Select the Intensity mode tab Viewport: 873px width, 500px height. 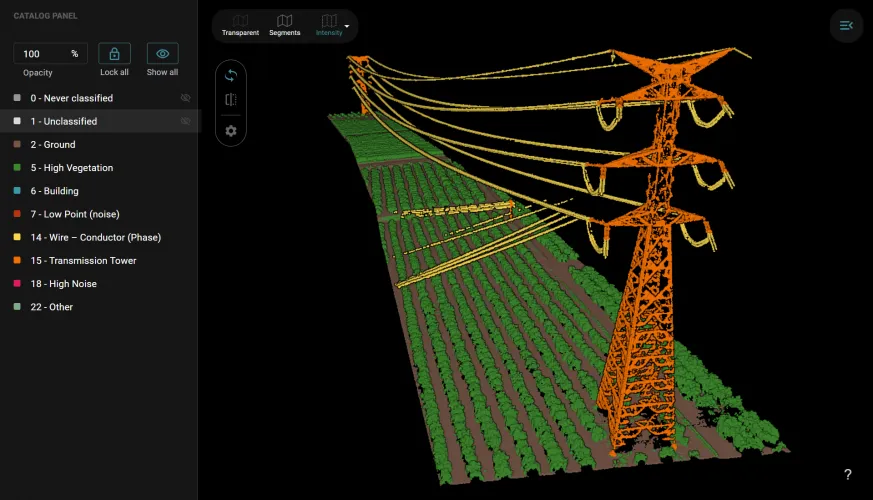[x=328, y=25]
